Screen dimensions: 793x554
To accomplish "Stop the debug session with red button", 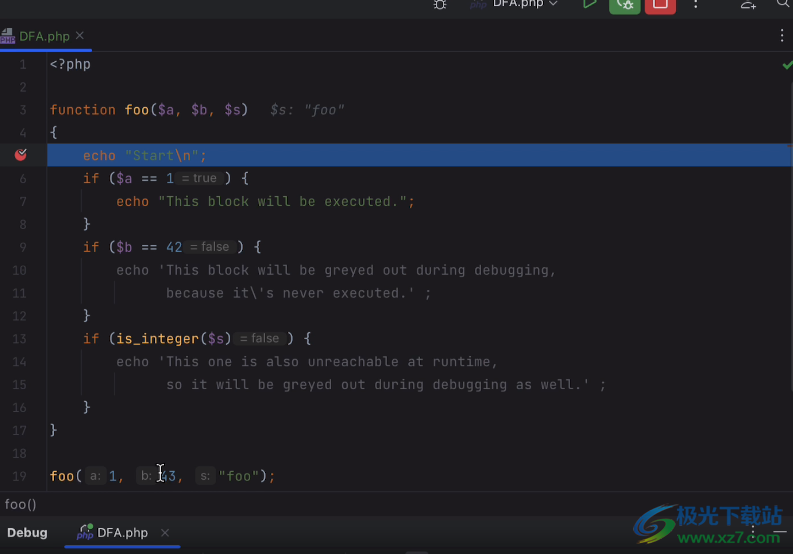I will coord(660,5).
